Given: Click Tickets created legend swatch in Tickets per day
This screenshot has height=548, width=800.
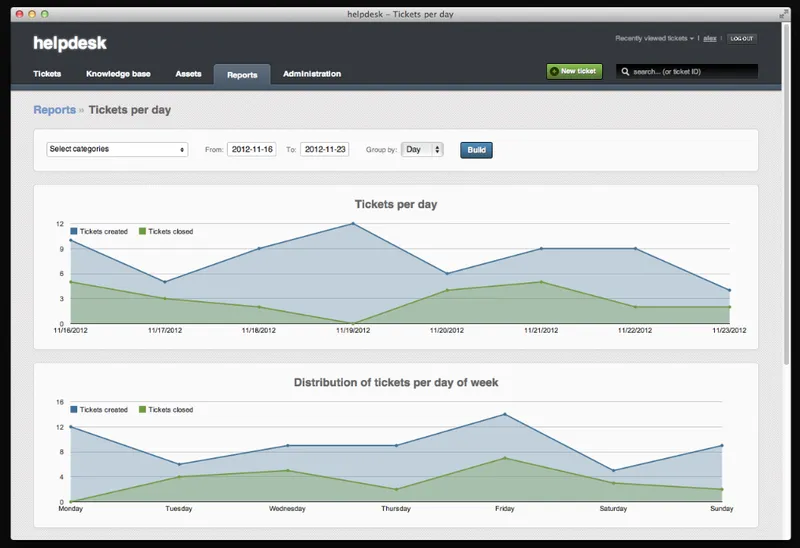Looking at the screenshot, I should point(74,231).
